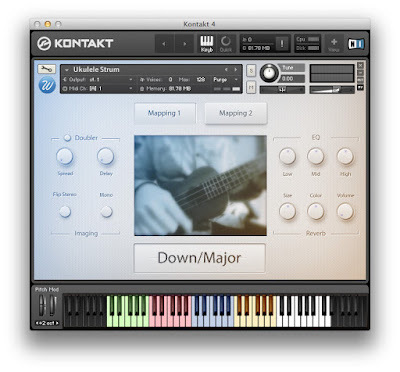
Task: Open the Purge dropdown menu
Action: click(x=226, y=80)
